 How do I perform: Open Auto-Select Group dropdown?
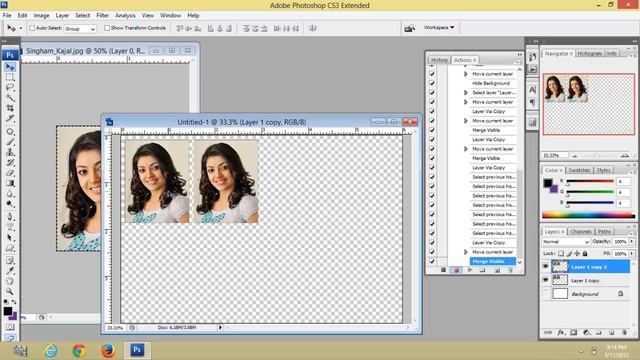[x=80, y=29]
